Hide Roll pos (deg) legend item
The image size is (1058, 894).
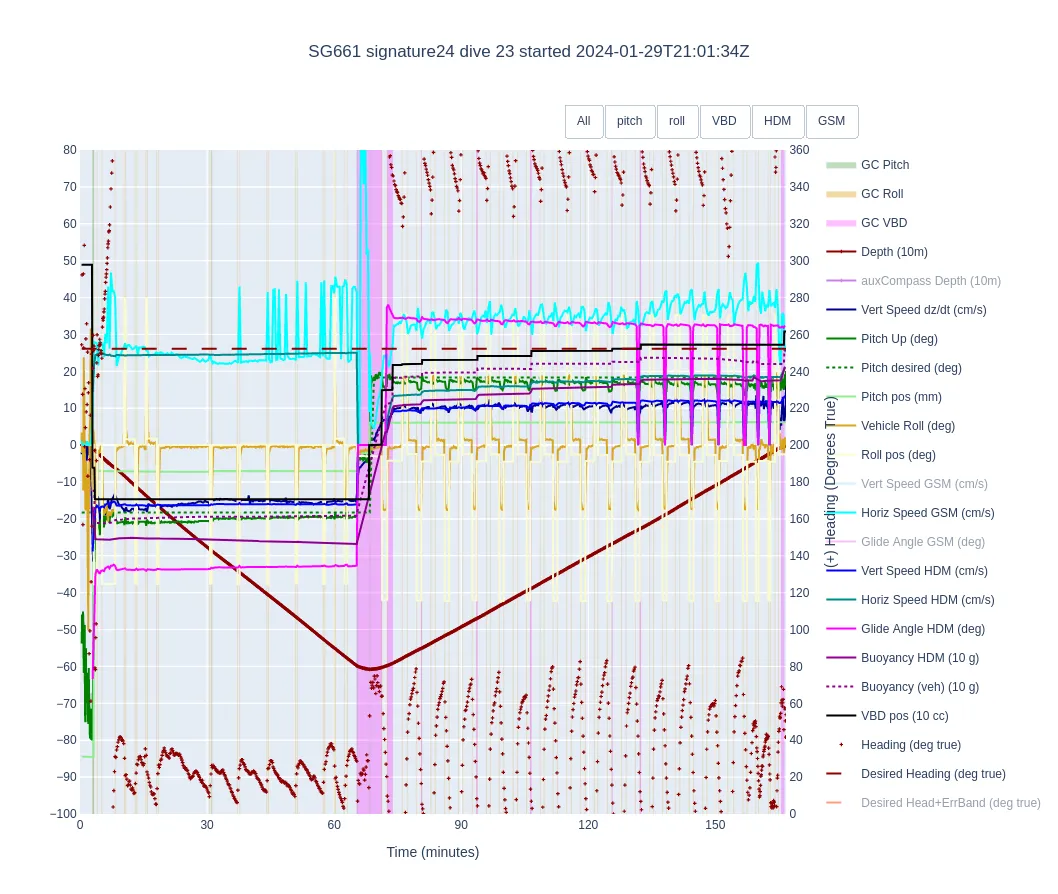coord(881,455)
